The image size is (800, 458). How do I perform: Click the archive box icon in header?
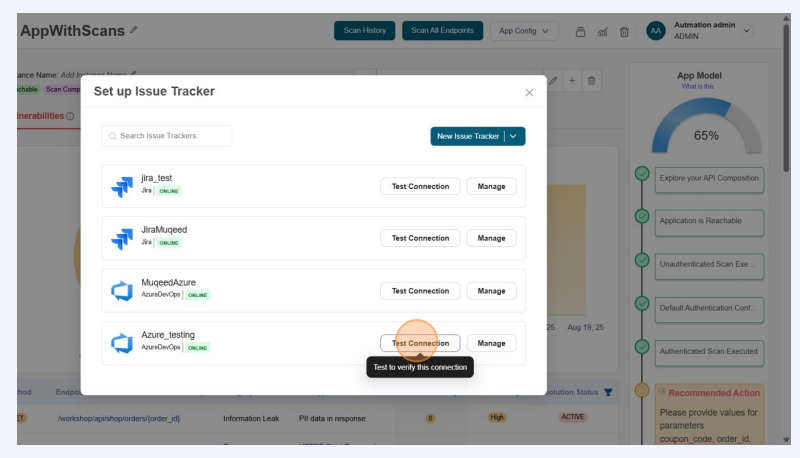tap(580, 31)
